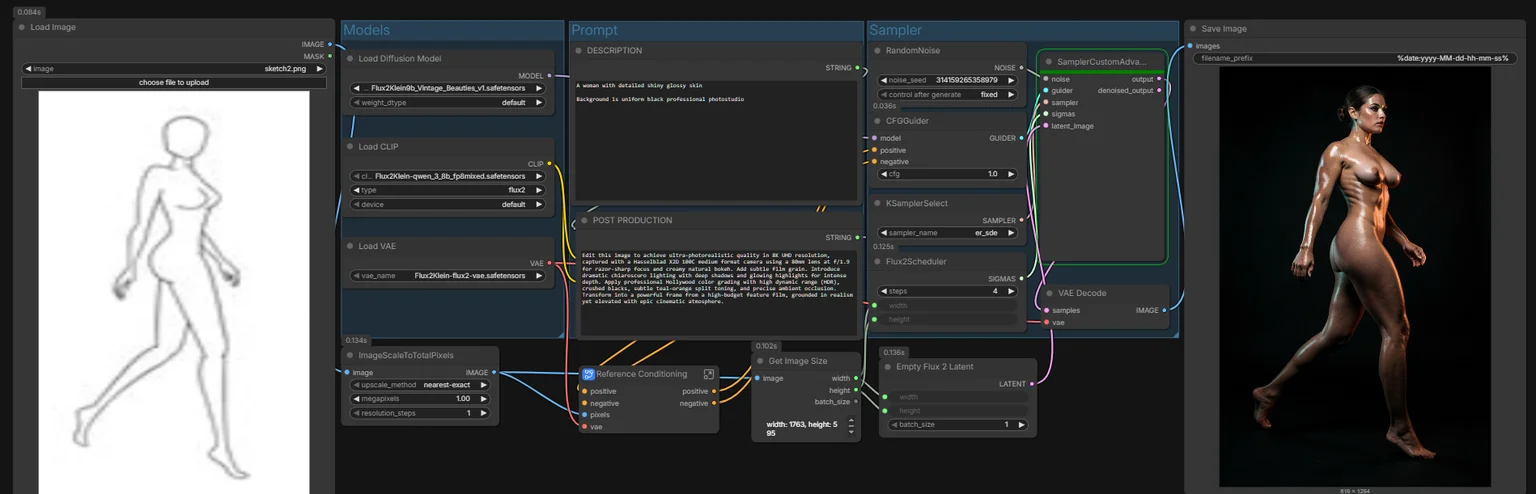Increase cfg value with right arrow
Viewport: 1536px width, 494px height.
click(x=1011, y=174)
